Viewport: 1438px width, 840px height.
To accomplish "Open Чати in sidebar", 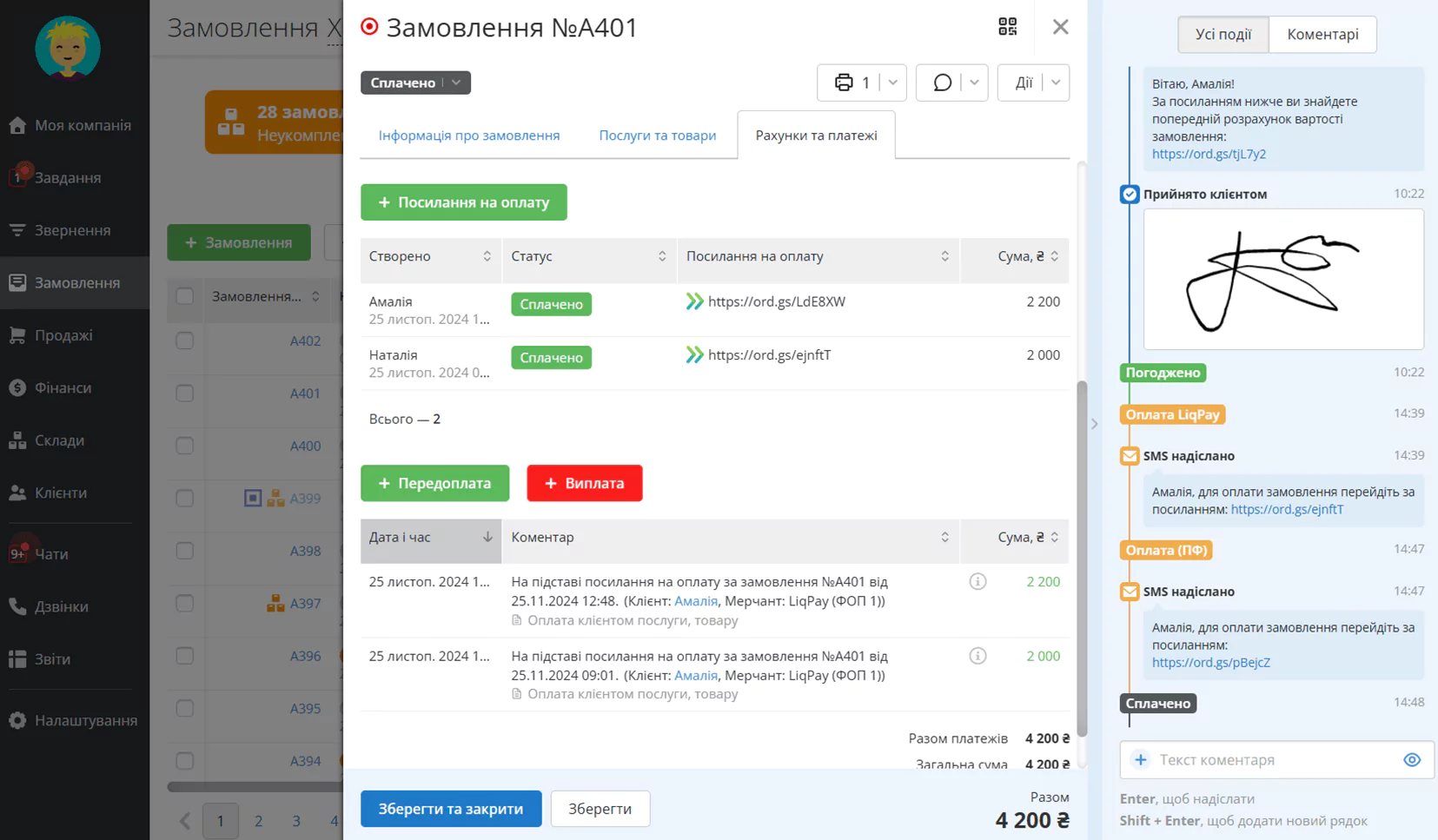I will point(75,554).
